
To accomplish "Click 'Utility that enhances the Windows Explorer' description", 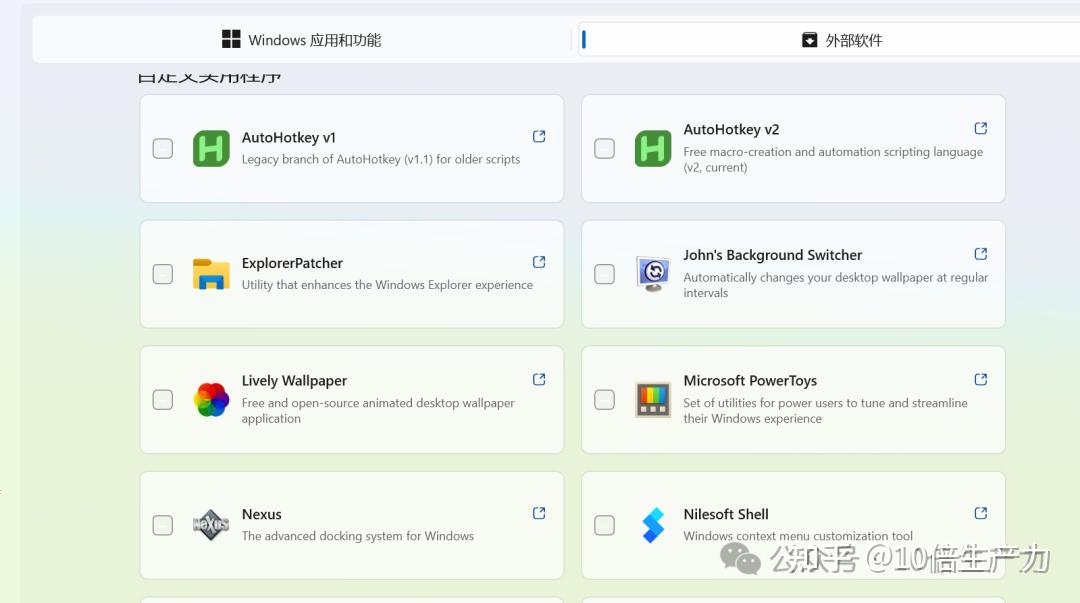I will (x=387, y=285).
